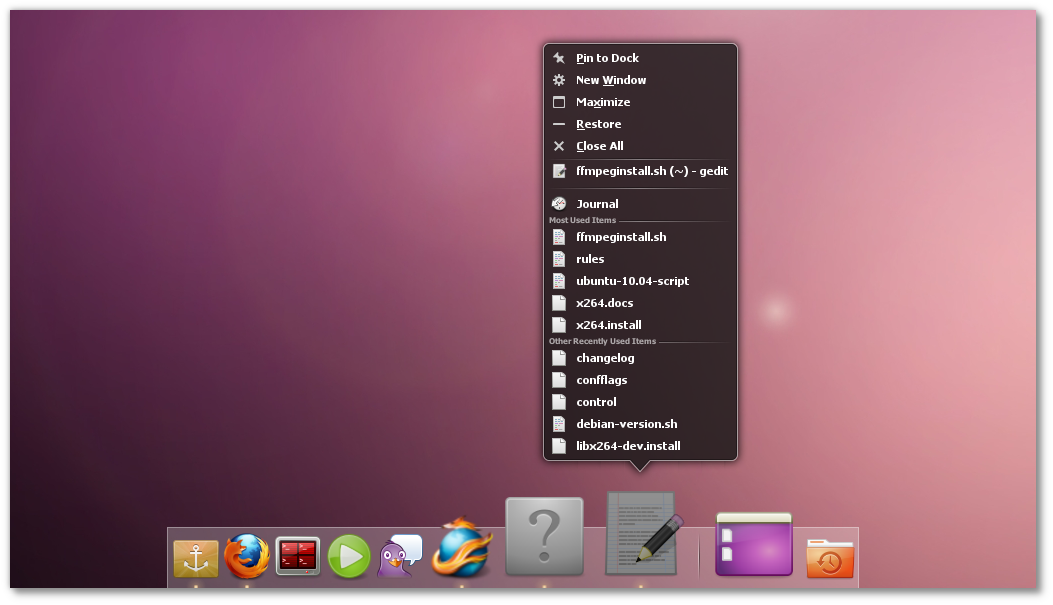The height and width of the screenshot is (605, 1053).
Task: Open debian-version.sh under Recently Used Items
Action: (626, 423)
